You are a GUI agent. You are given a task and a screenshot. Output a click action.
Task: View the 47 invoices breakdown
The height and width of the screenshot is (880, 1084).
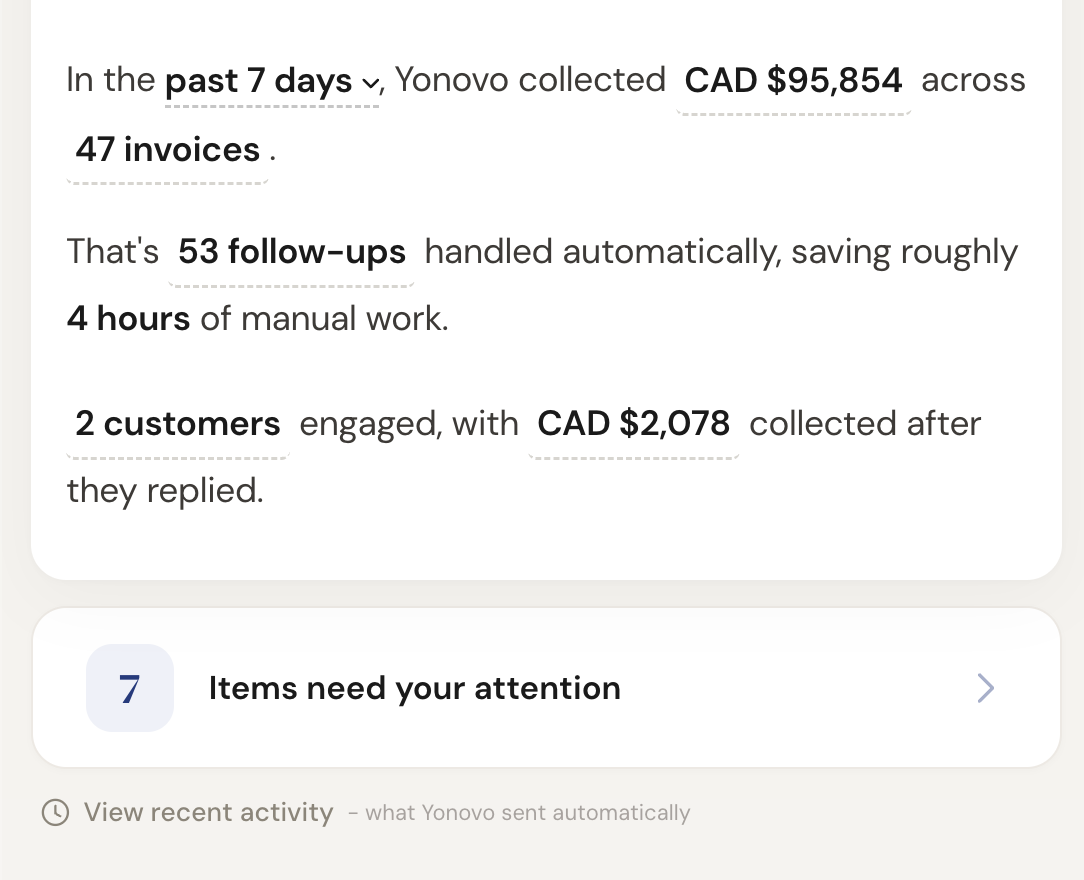[x=166, y=150]
